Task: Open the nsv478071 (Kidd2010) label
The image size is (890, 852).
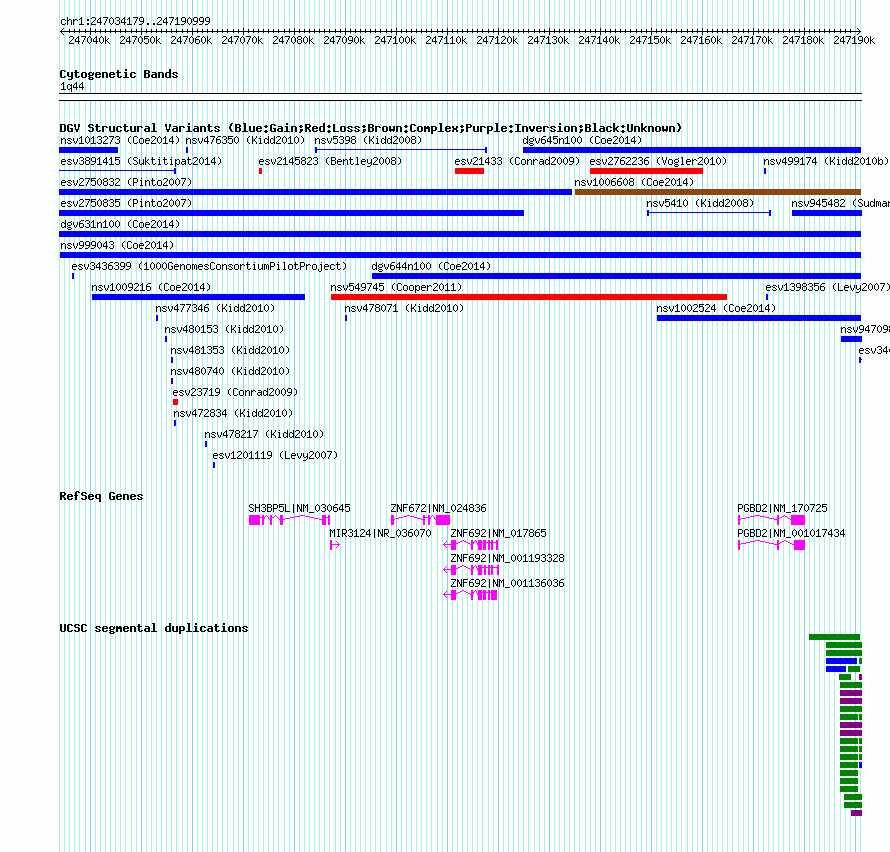Action: [x=404, y=308]
